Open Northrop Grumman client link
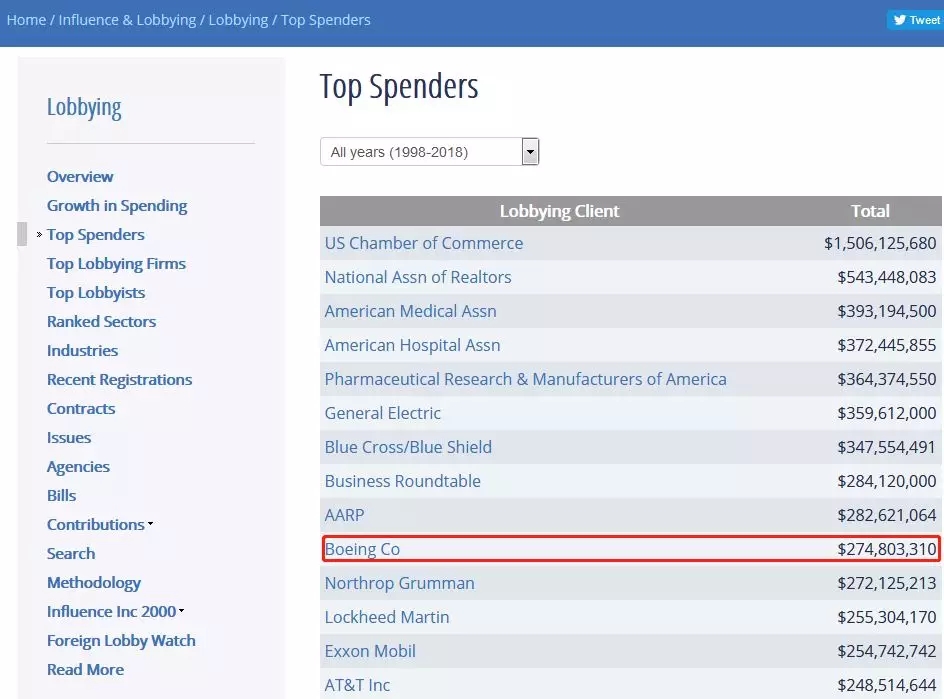The height and width of the screenshot is (699, 944). (400, 583)
